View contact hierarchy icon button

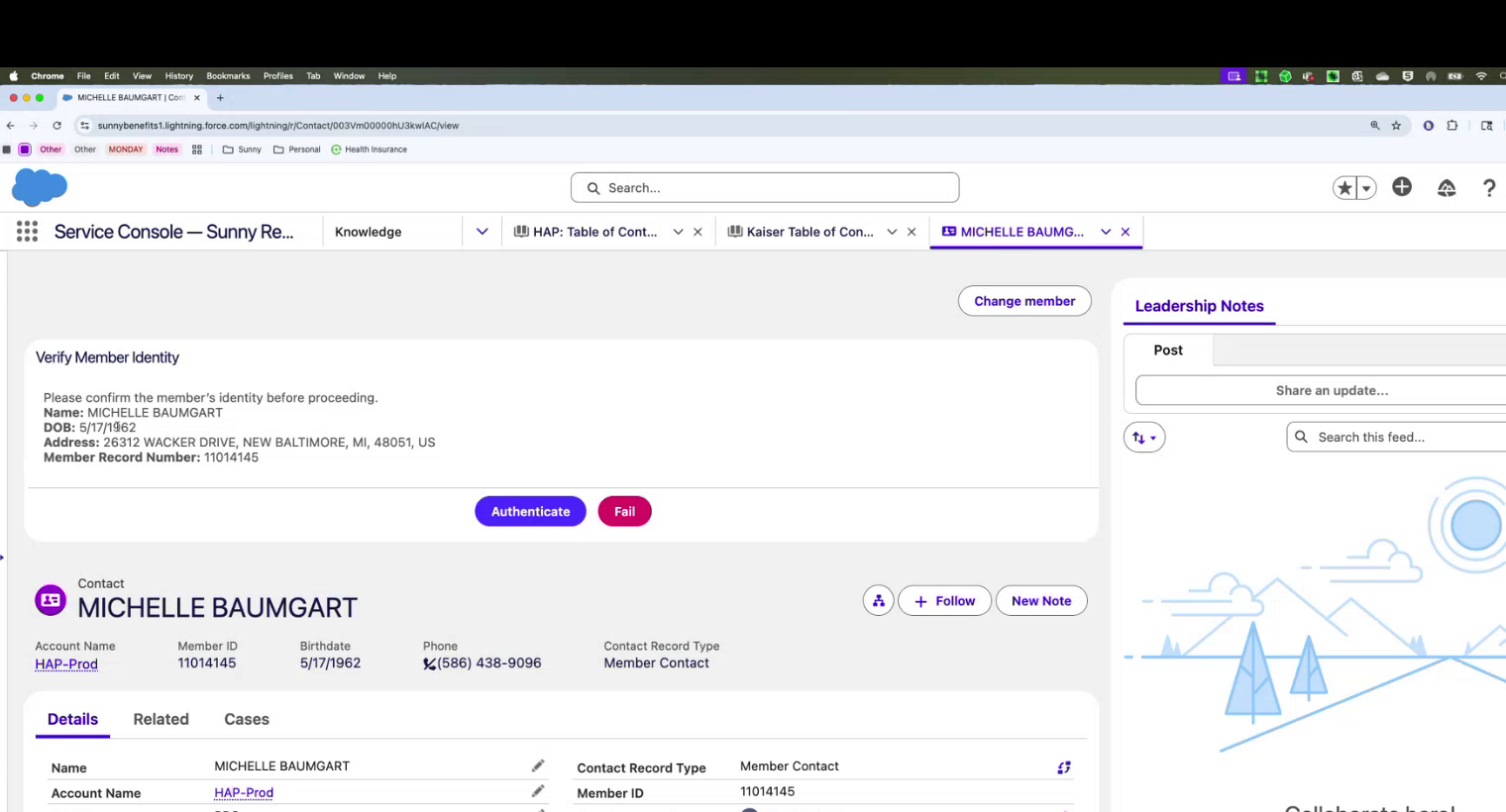click(x=878, y=601)
